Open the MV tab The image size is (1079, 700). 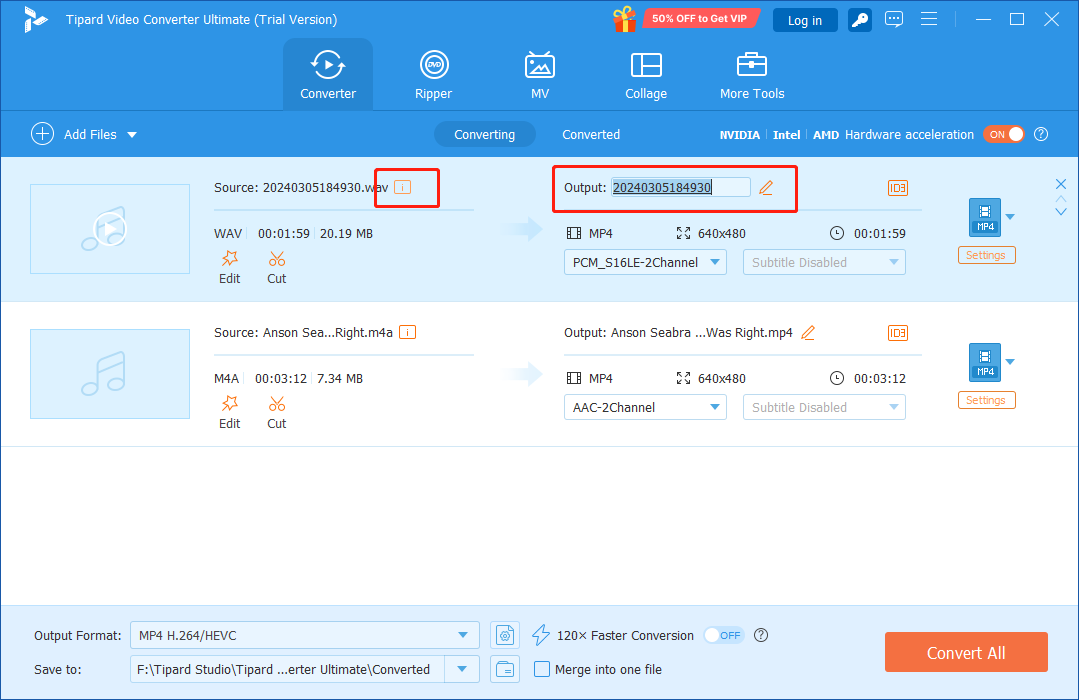point(540,74)
